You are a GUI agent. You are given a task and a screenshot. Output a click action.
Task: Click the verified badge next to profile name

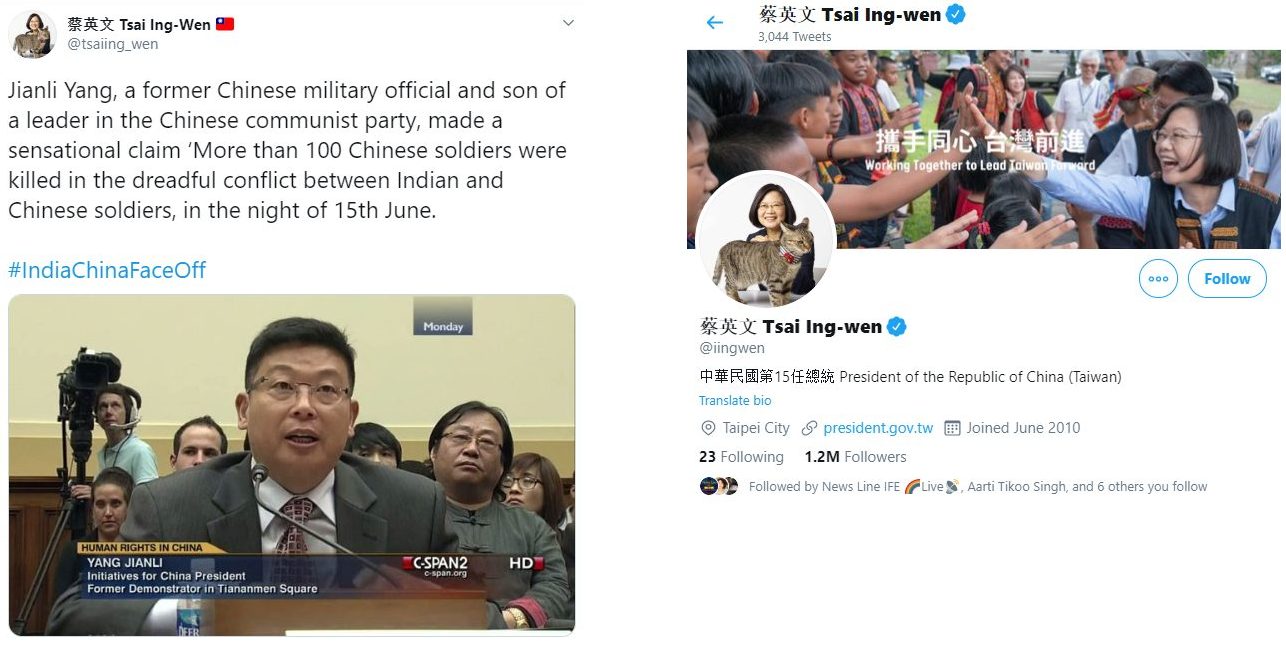click(x=897, y=326)
